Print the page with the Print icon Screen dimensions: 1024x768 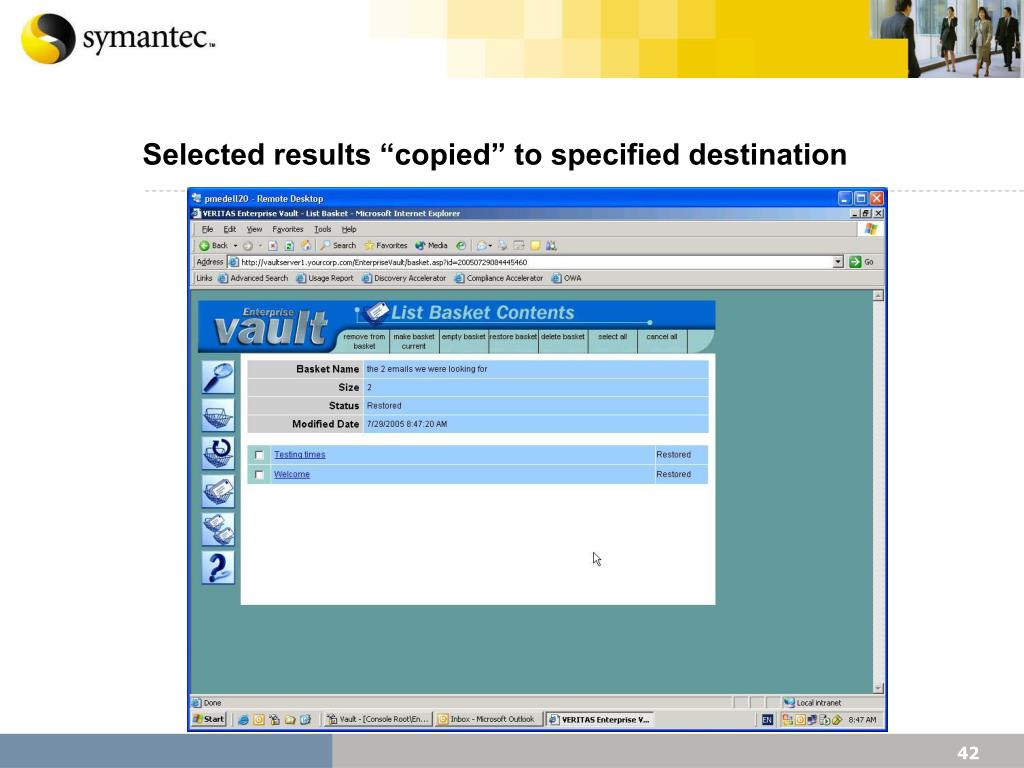tap(502, 246)
